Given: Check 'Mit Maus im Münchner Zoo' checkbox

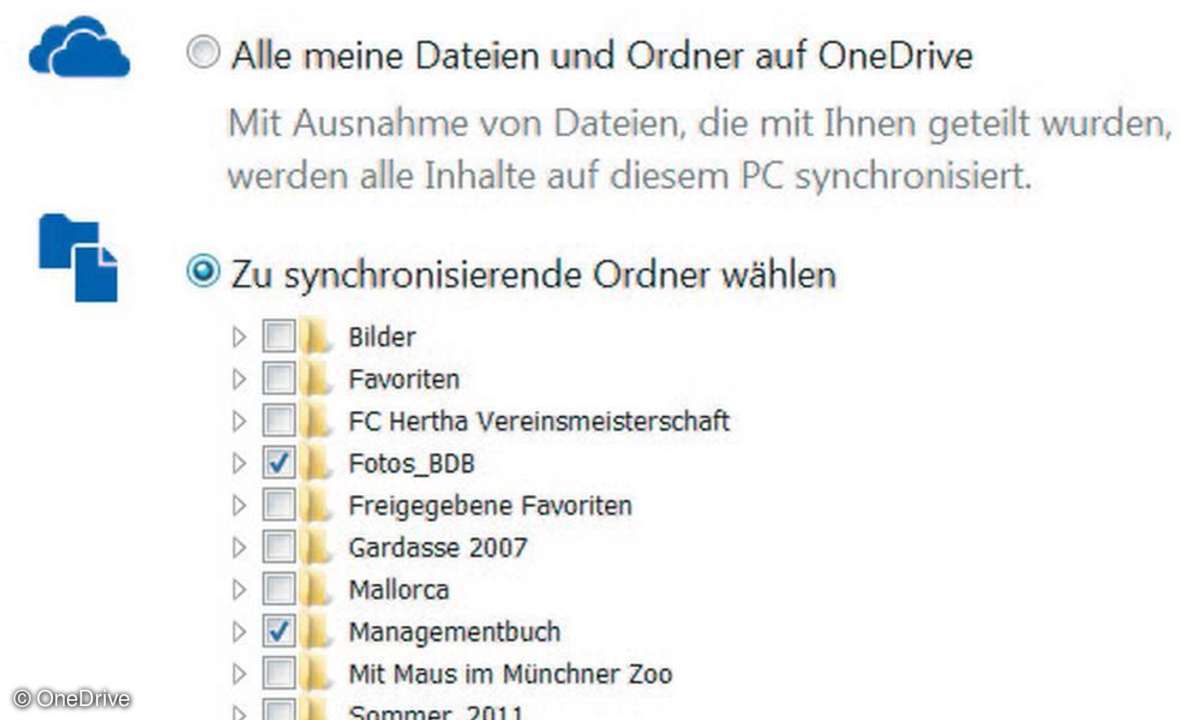Looking at the screenshot, I should 279,673.
